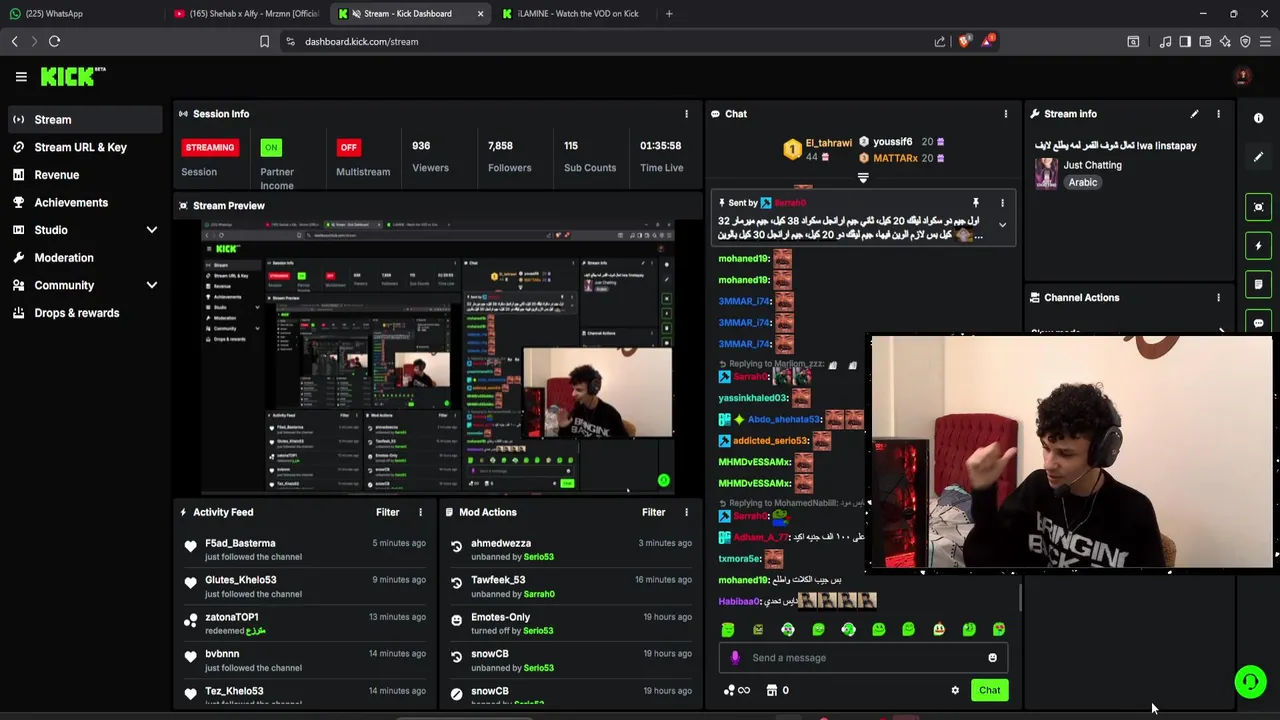Screen dimensions: 1280x720
Task: Insert the clown-hat green emote
Action: point(939,629)
